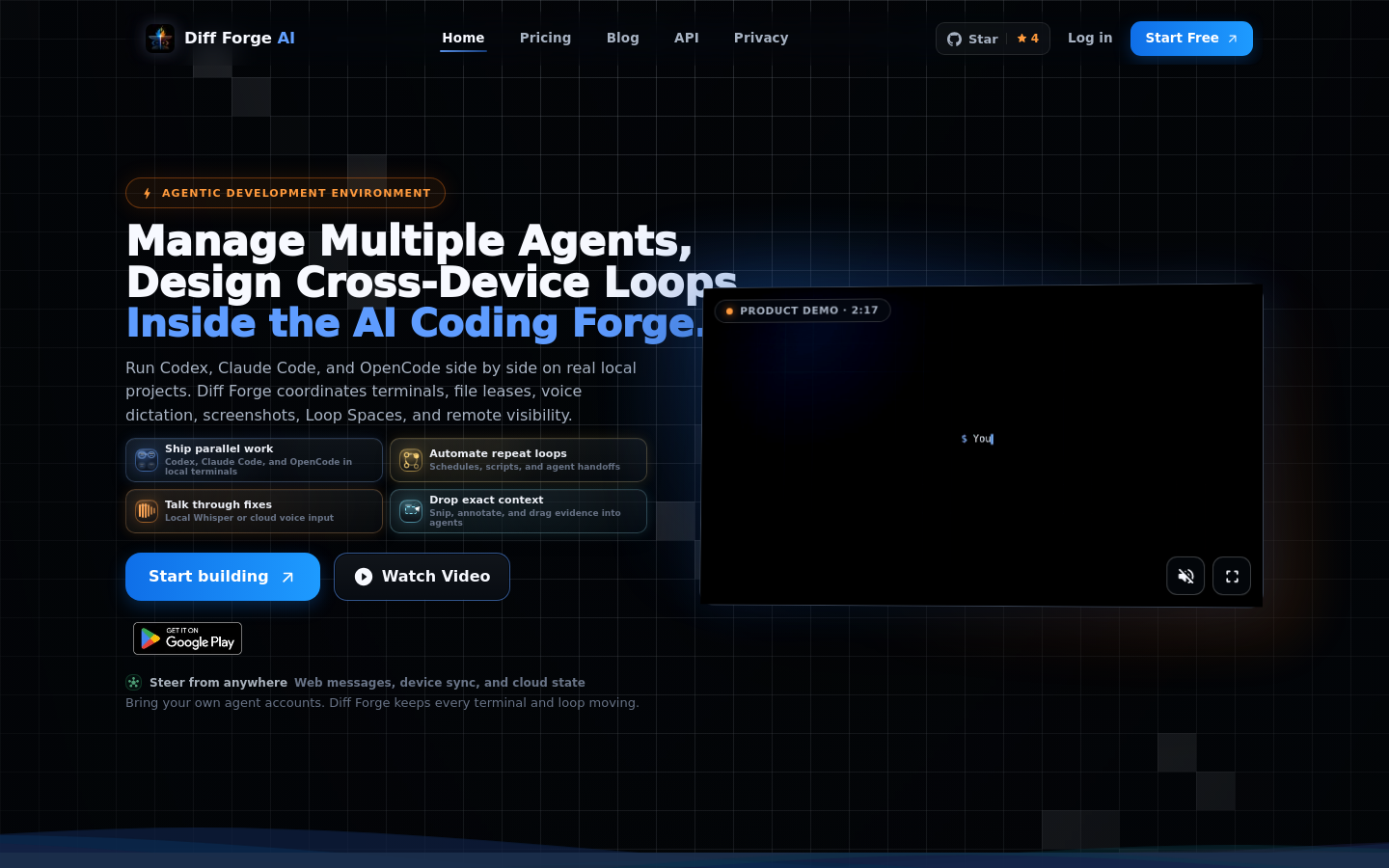Screen dimensions: 1389x868
Task: Open the Get it on Google Play badge
Action: [187, 638]
